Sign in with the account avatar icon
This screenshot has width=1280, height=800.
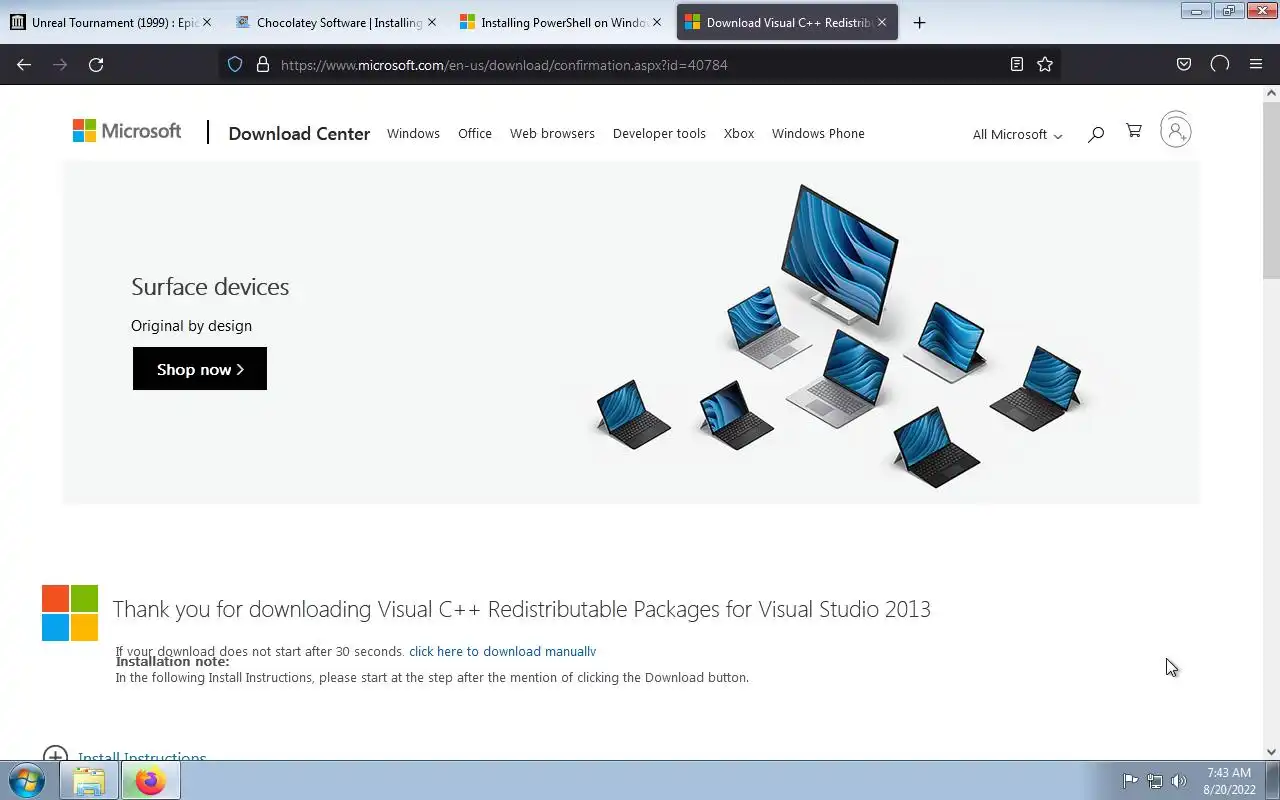tap(1176, 130)
